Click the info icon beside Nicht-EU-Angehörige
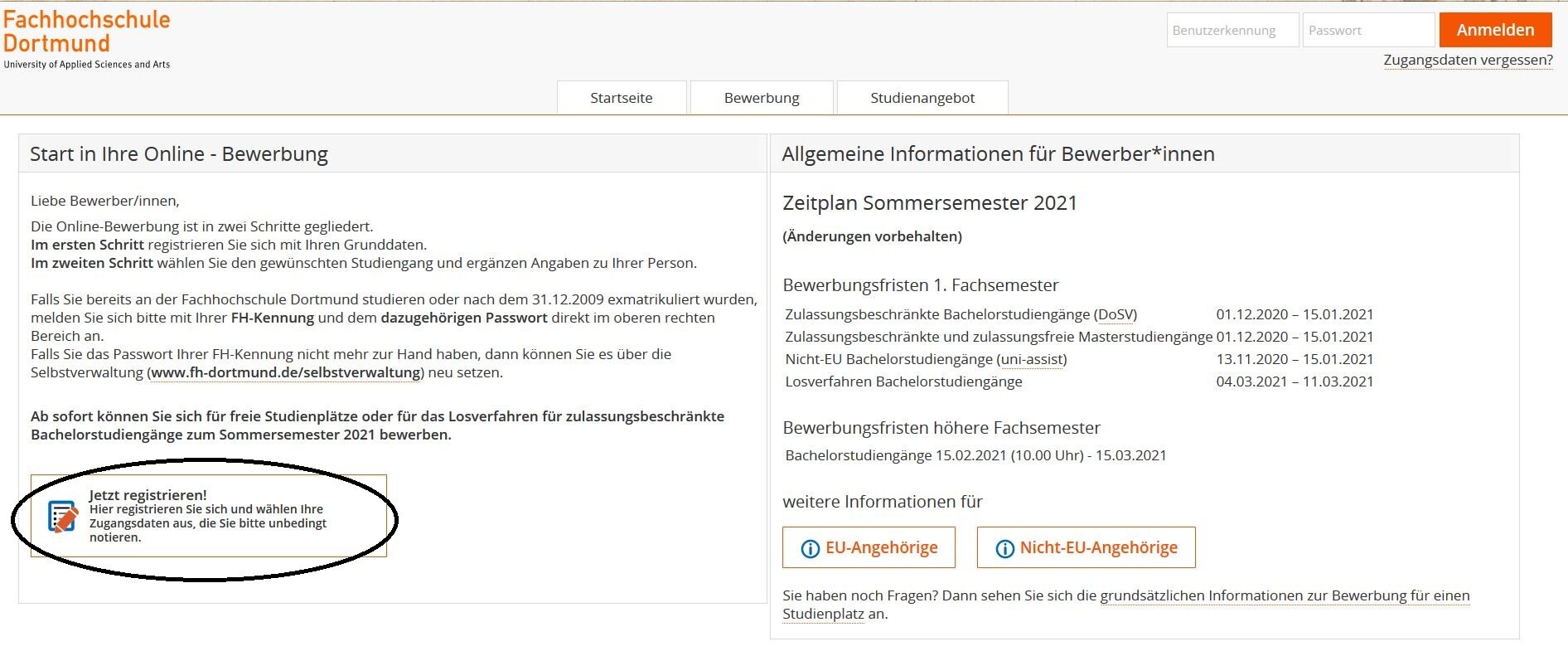Viewport: 1568px width, 656px height. (x=1004, y=549)
